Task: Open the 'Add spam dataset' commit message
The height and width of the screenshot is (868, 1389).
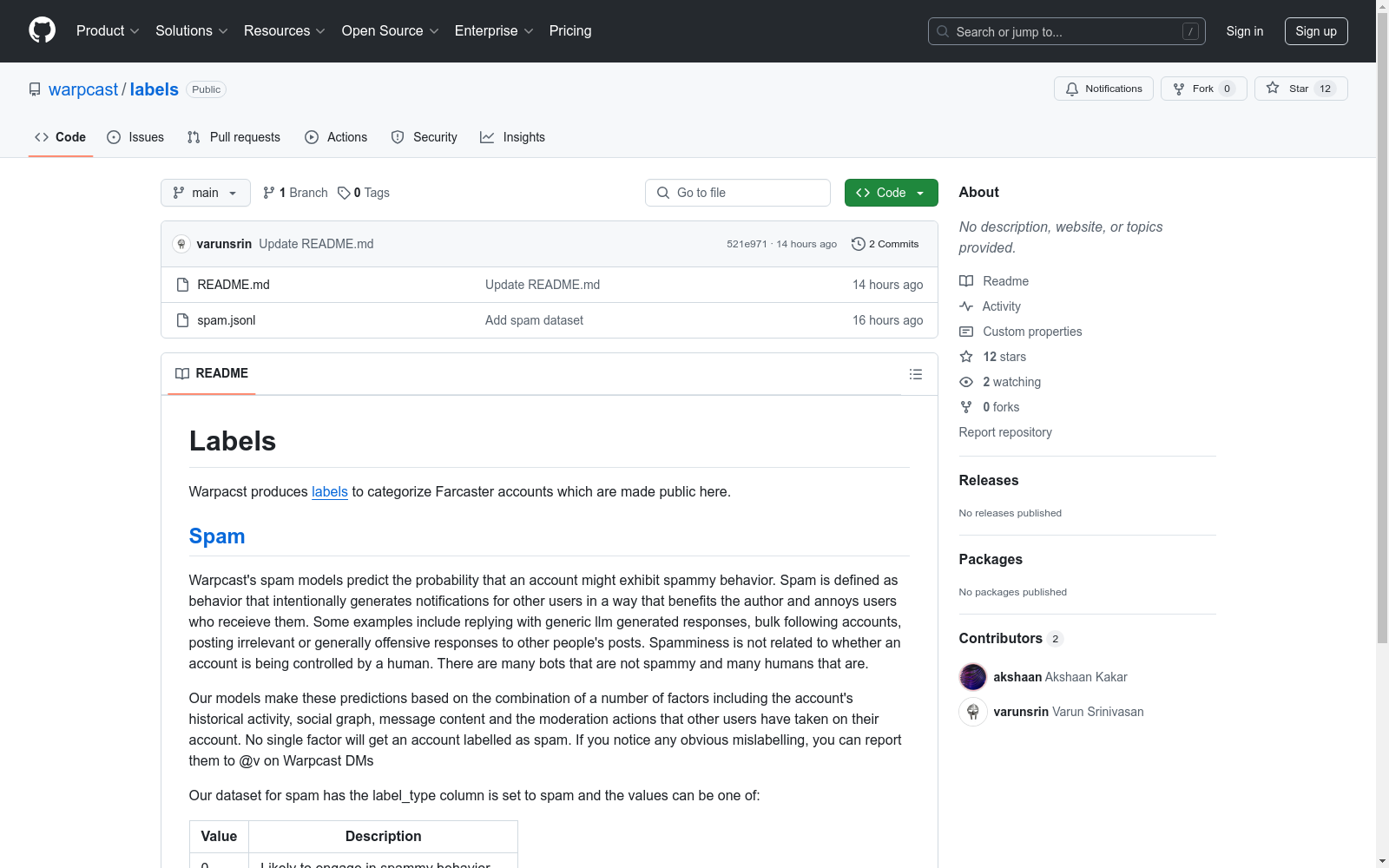Action: click(534, 320)
